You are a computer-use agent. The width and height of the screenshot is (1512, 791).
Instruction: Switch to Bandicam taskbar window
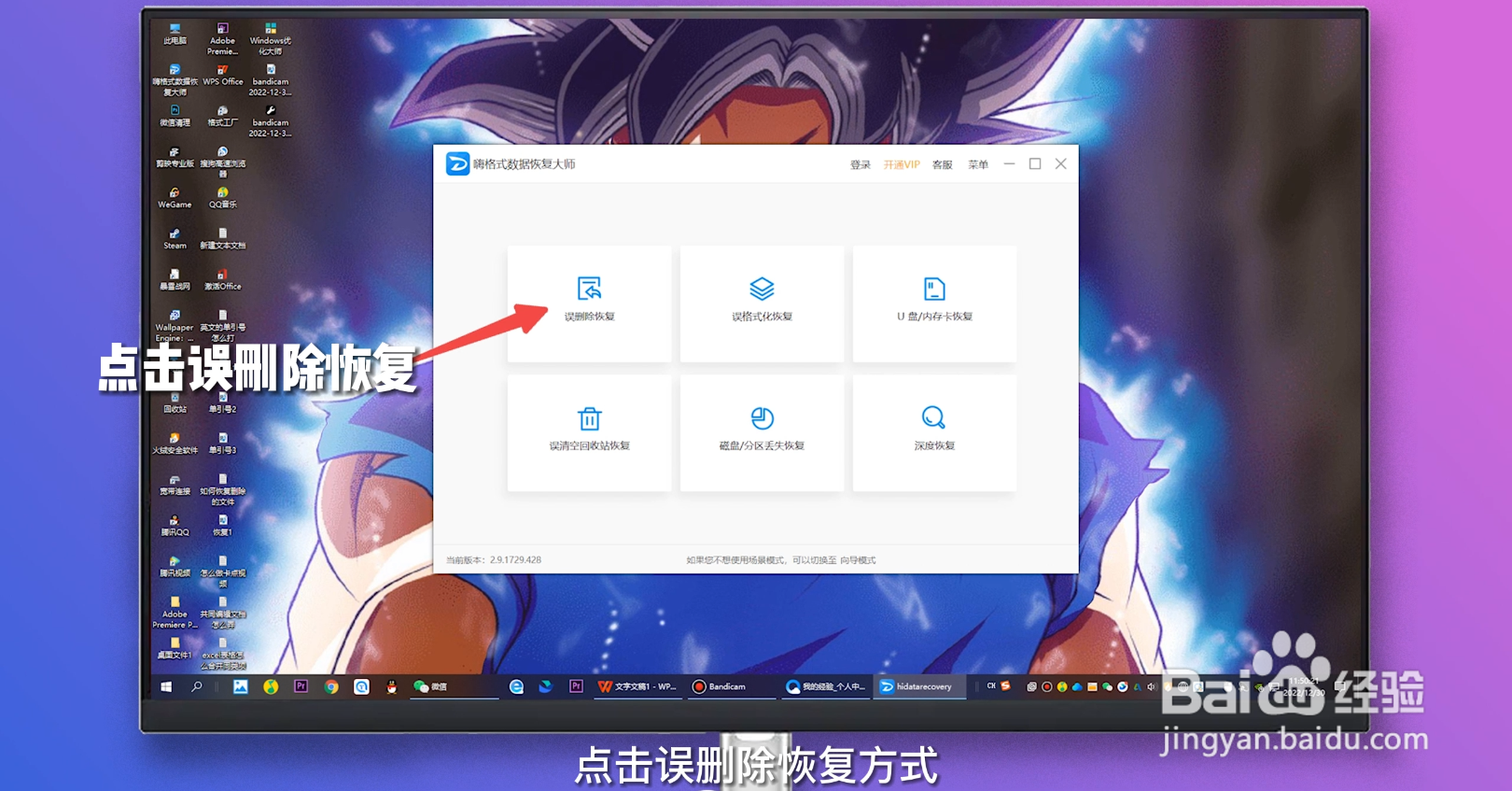point(730,686)
